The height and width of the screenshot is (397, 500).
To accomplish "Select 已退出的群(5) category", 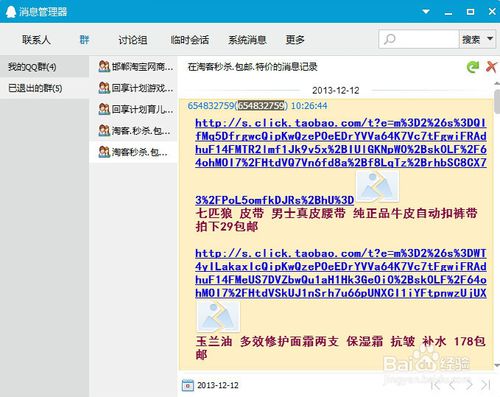I will tap(44, 88).
